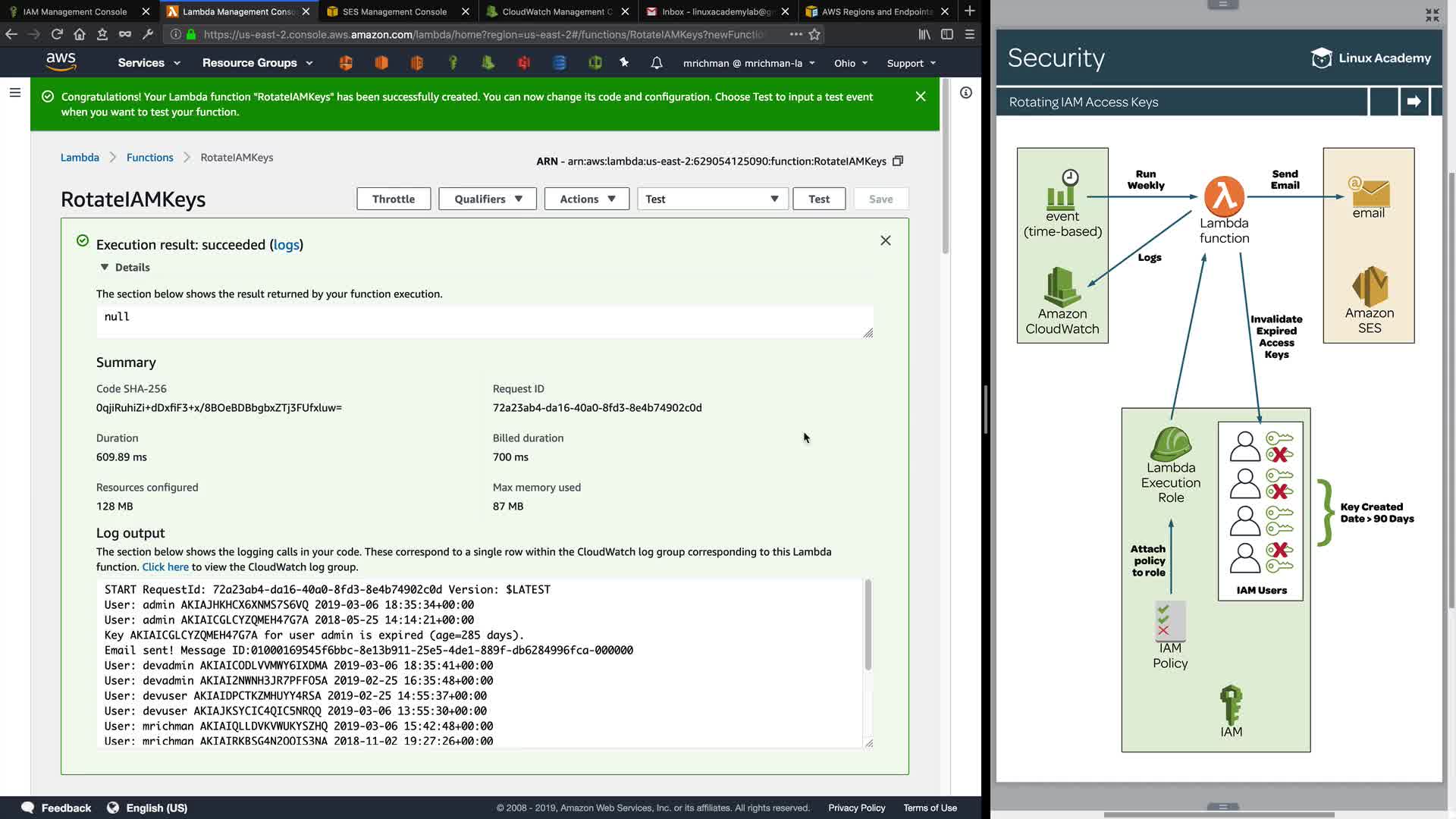Screen dimensions: 1456x819
Task: Bookmark page with the star icon
Action: point(814,34)
